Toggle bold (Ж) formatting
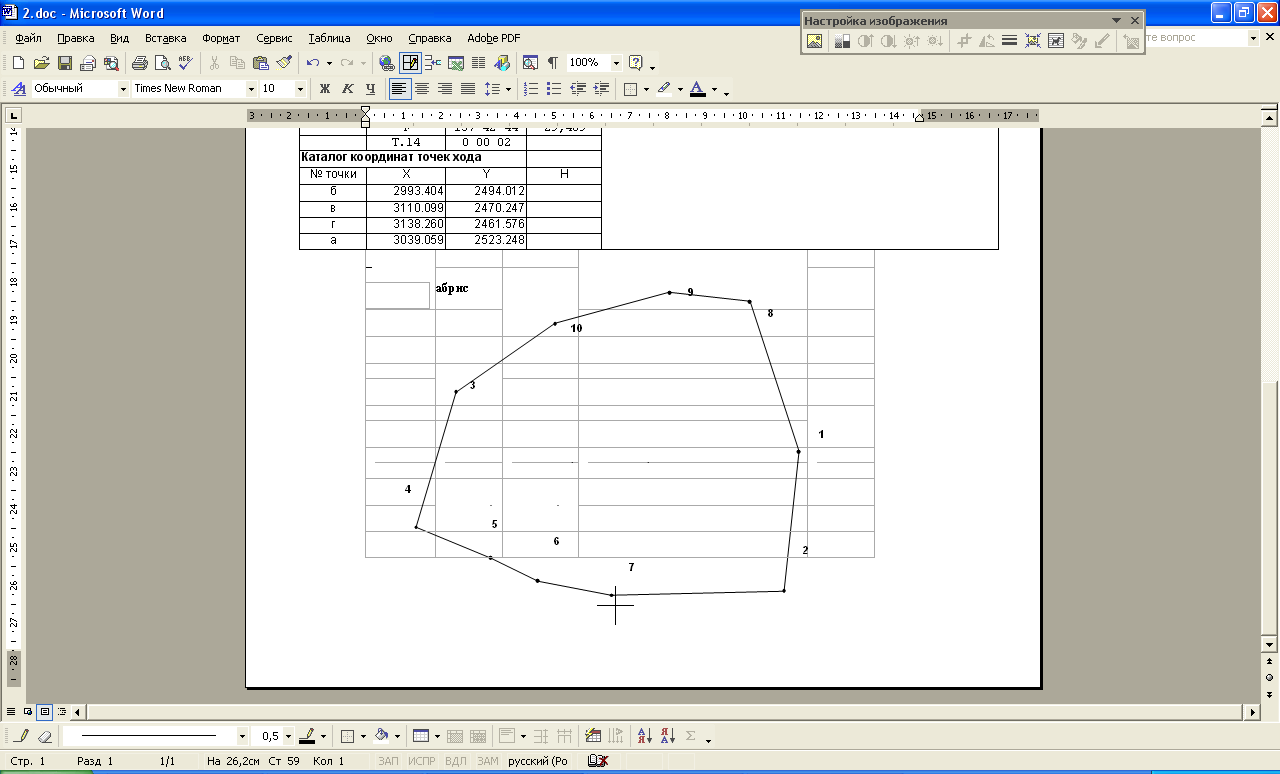The width and height of the screenshot is (1280, 774). point(325,89)
